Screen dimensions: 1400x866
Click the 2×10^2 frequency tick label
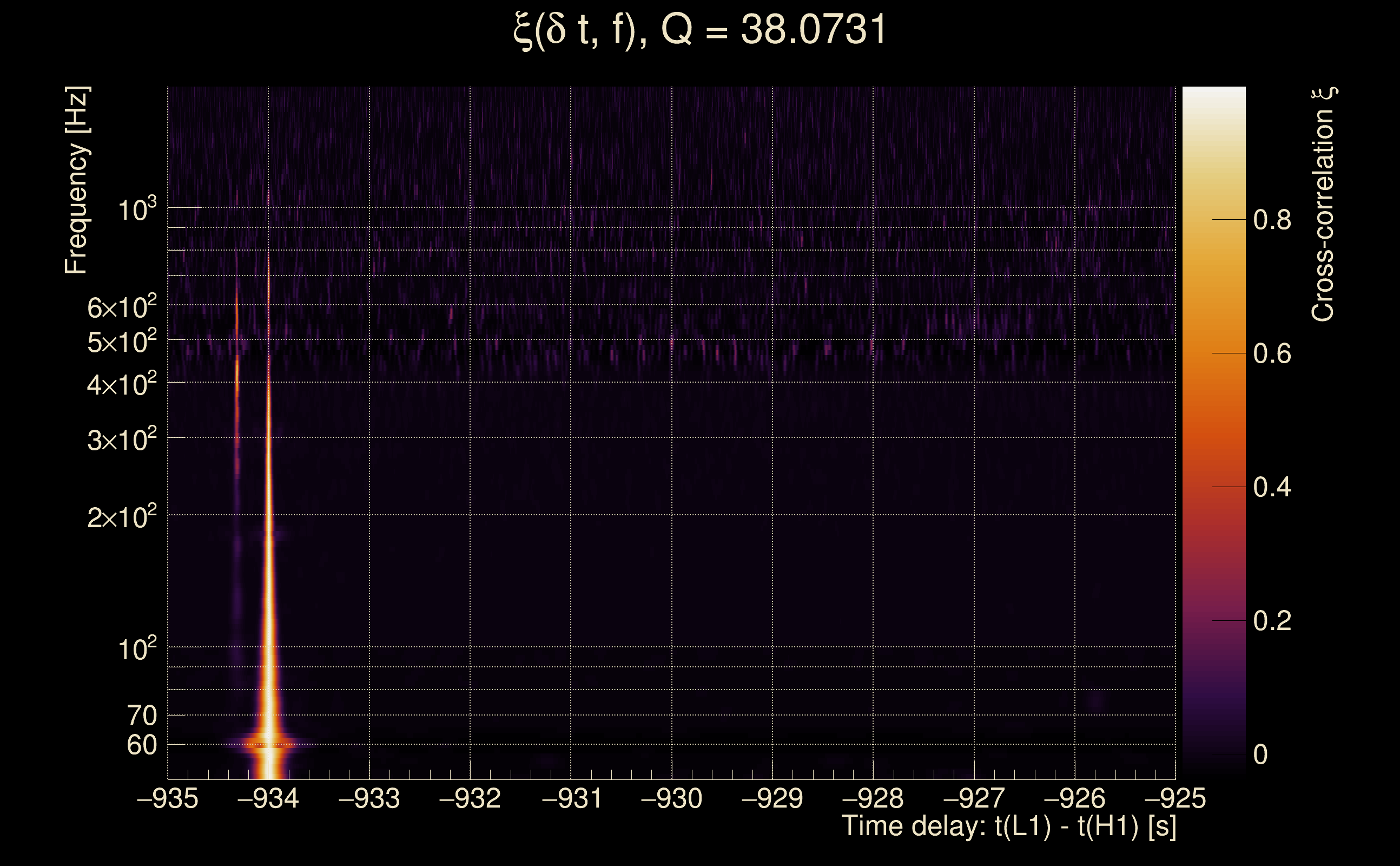pyautogui.click(x=122, y=517)
